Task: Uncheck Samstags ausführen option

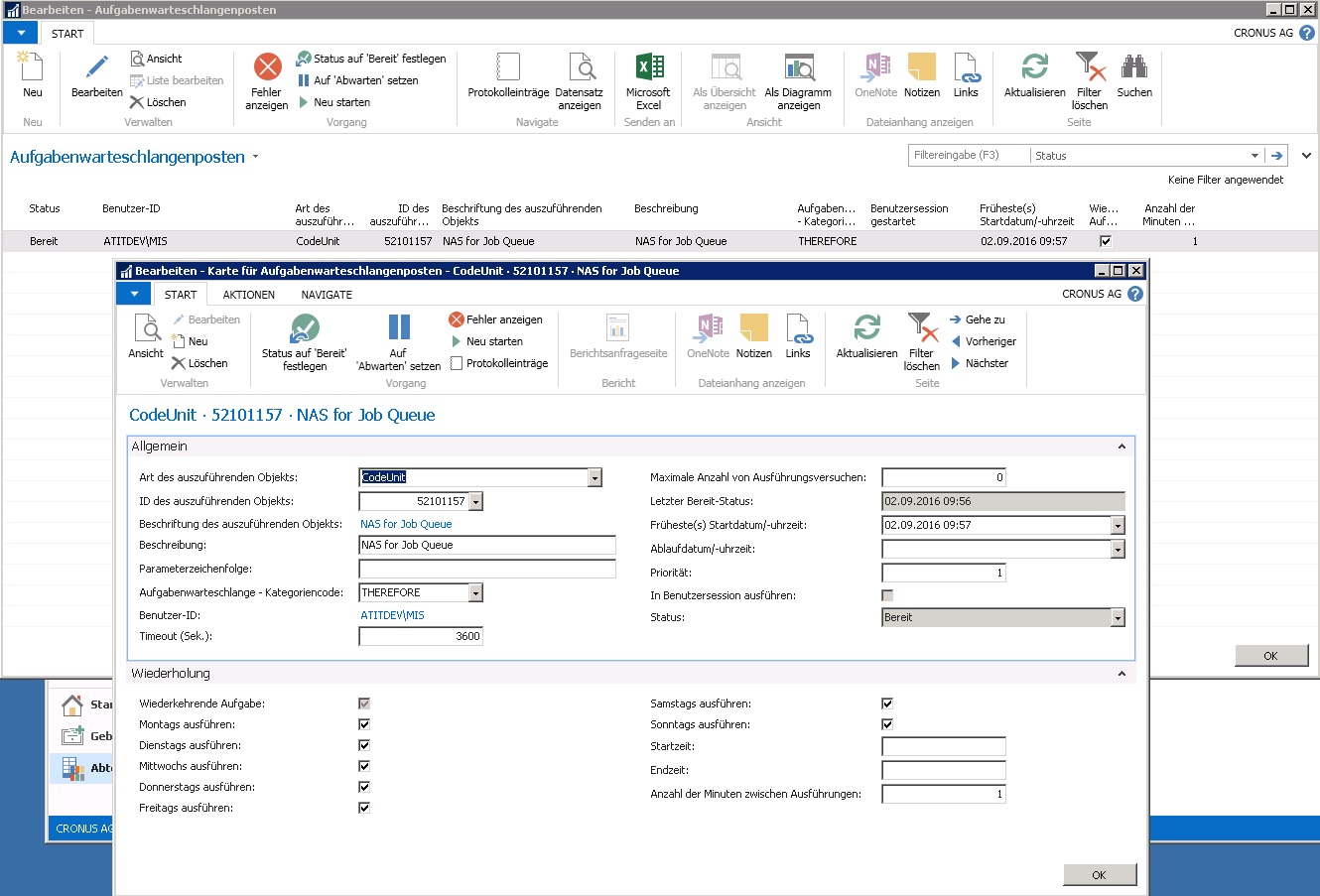Action: [x=886, y=703]
